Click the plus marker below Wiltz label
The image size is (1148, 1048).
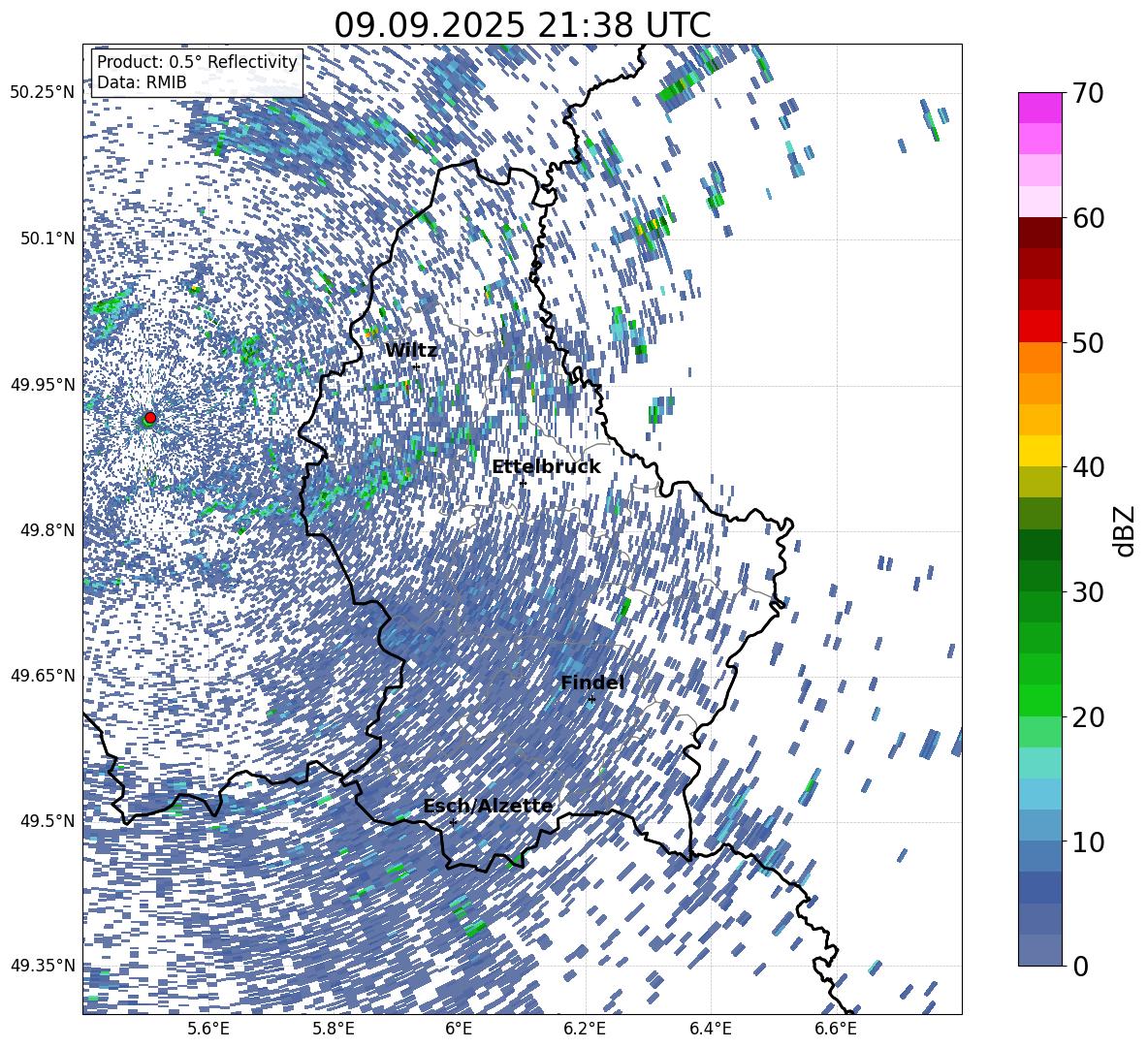[x=417, y=366]
